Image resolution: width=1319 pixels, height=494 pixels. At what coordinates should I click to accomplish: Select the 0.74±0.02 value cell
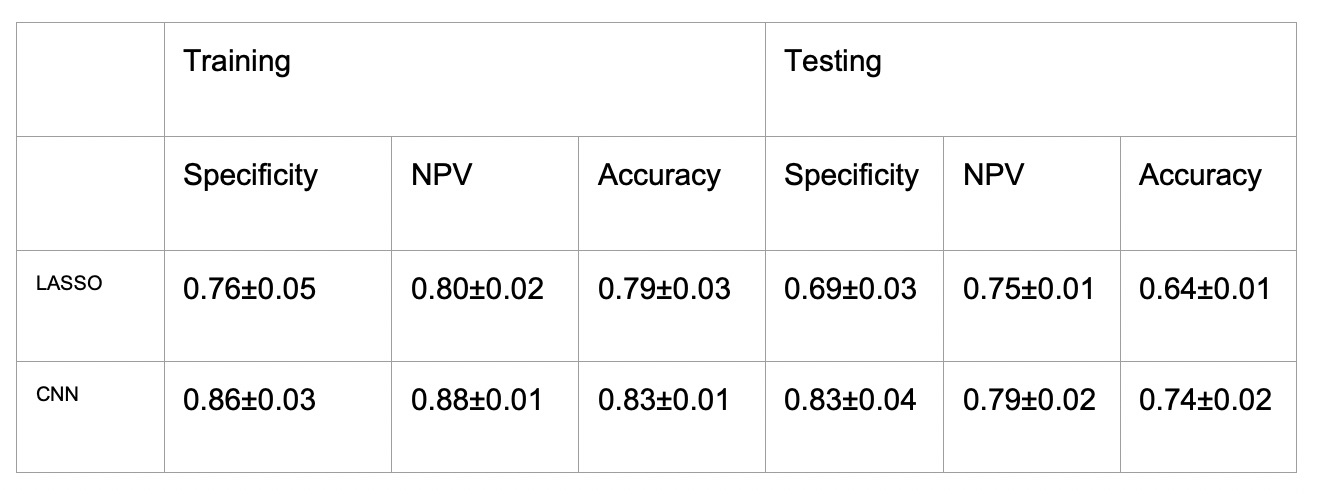point(1205,401)
